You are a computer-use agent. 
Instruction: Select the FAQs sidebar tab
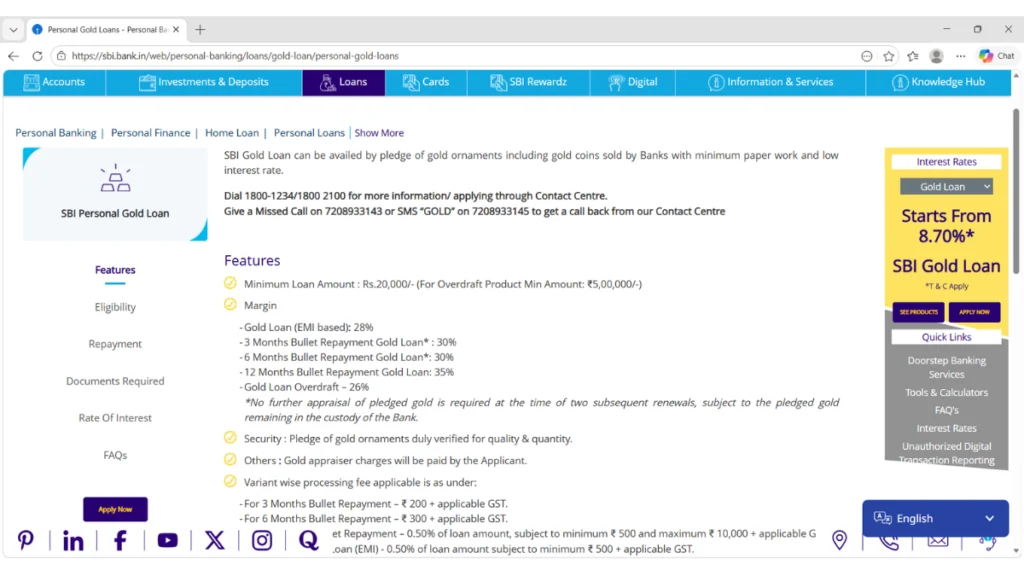115,455
